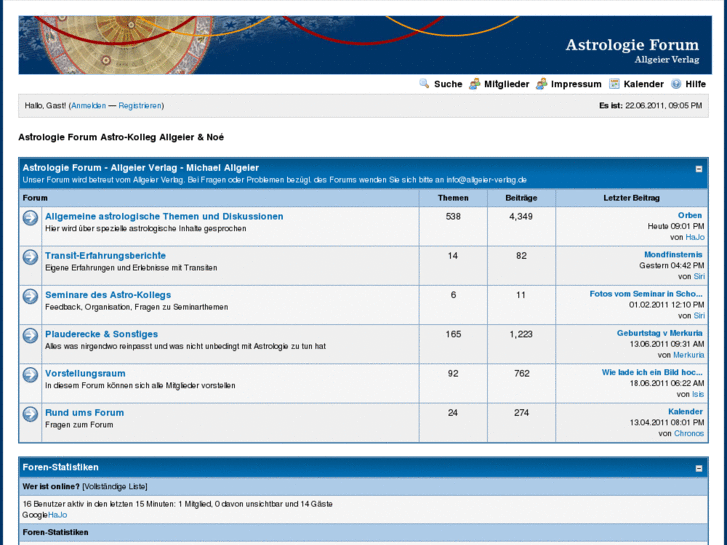Image resolution: width=727 pixels, height=545 pixels.
Task: Click the Impressum people icon
Action: click(x=541, y=84)
